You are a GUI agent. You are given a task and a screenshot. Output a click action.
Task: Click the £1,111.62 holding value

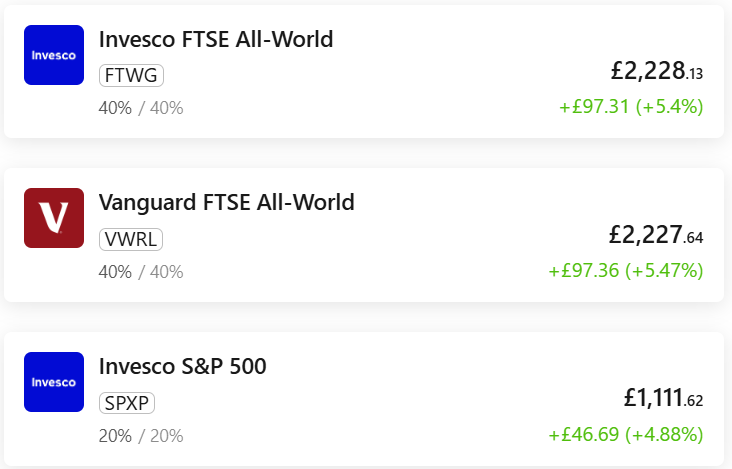pyautogui.click(x=663, y=398)
